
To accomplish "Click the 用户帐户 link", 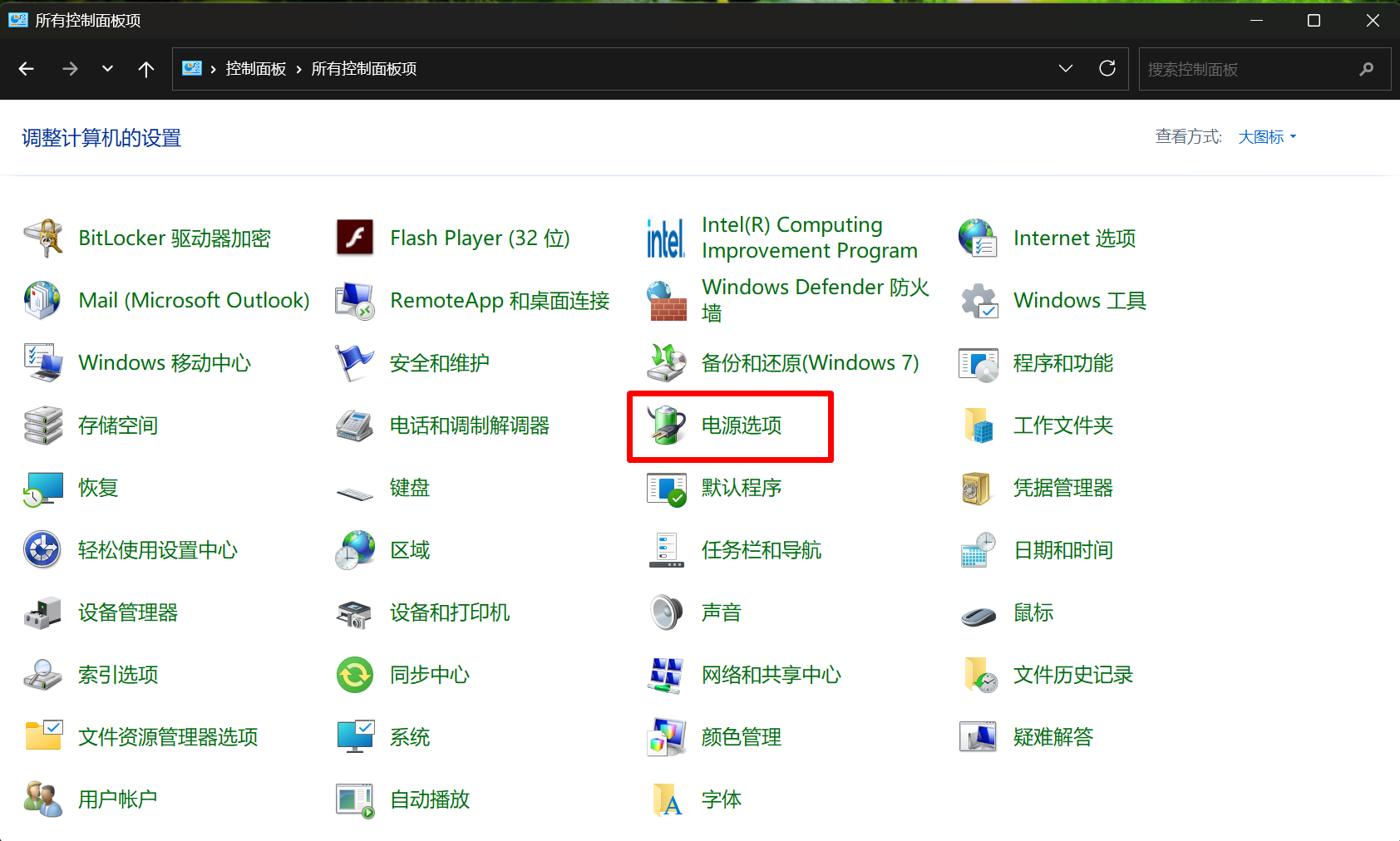I will pos(118,799).
